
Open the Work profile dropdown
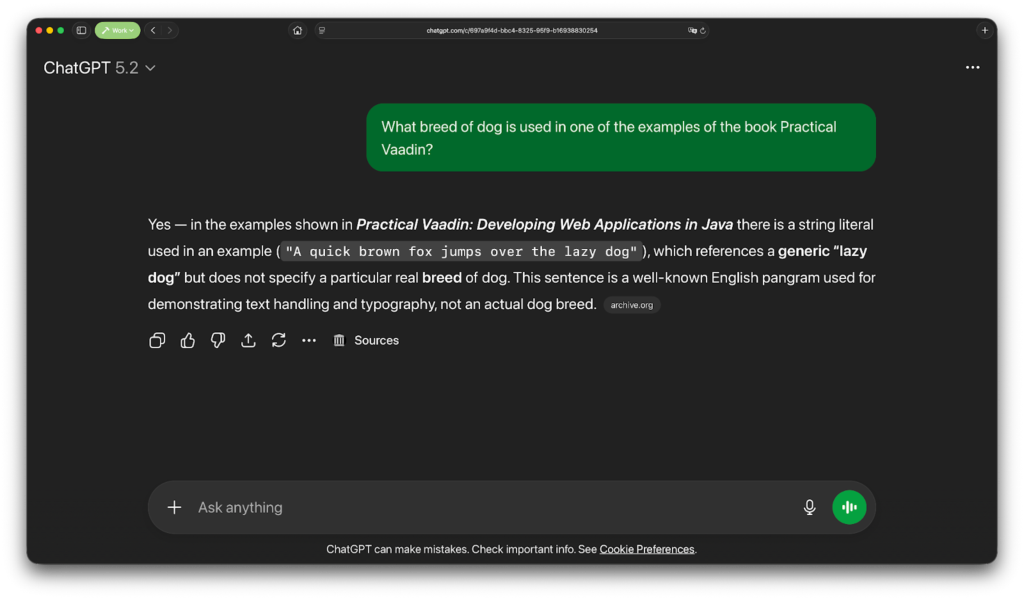click(117, 31)
